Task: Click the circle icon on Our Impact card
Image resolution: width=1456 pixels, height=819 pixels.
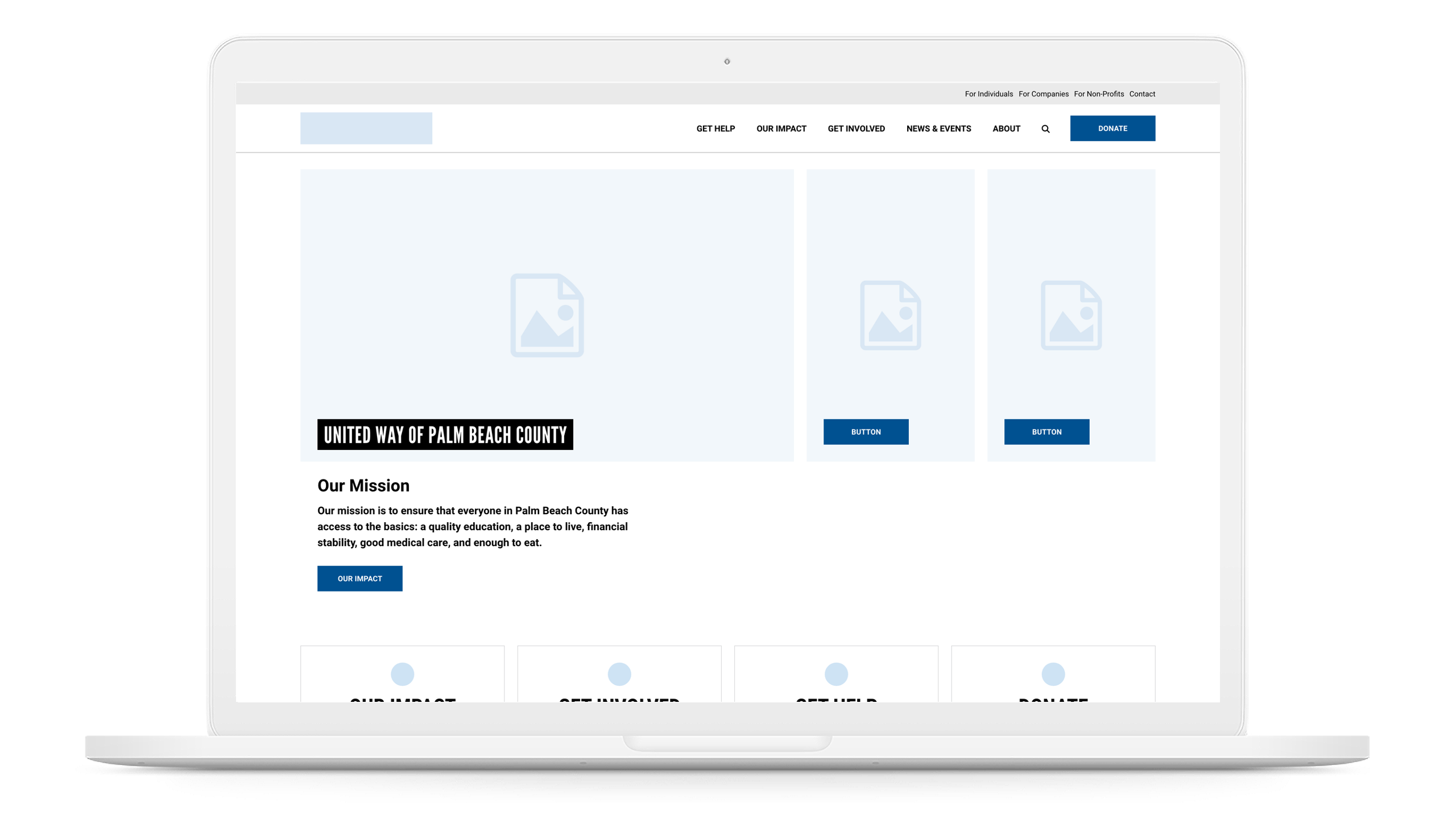Action: point(402,674)
